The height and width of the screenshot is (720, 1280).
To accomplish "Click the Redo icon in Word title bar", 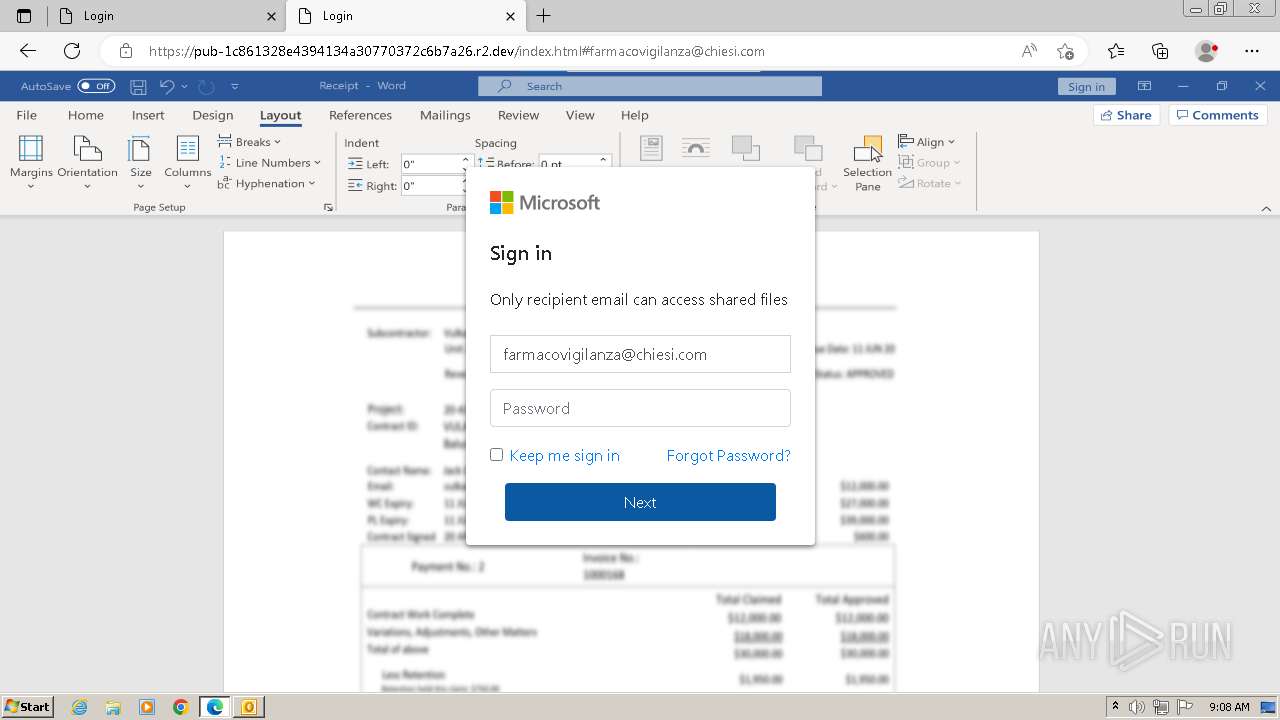I will (x=206, y=86).
